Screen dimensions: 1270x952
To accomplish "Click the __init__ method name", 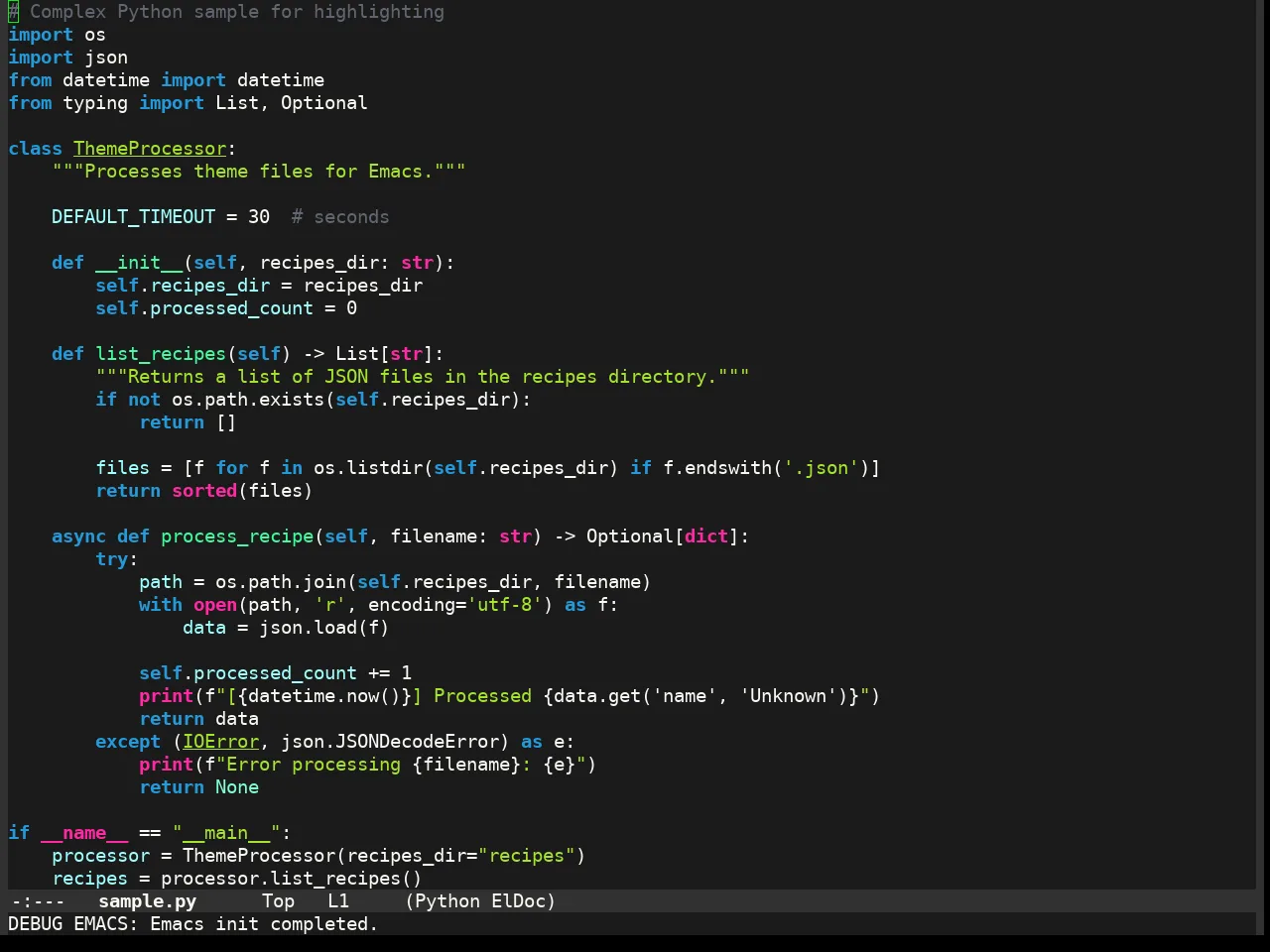I will pyautogui.click(x=139, y=263).
